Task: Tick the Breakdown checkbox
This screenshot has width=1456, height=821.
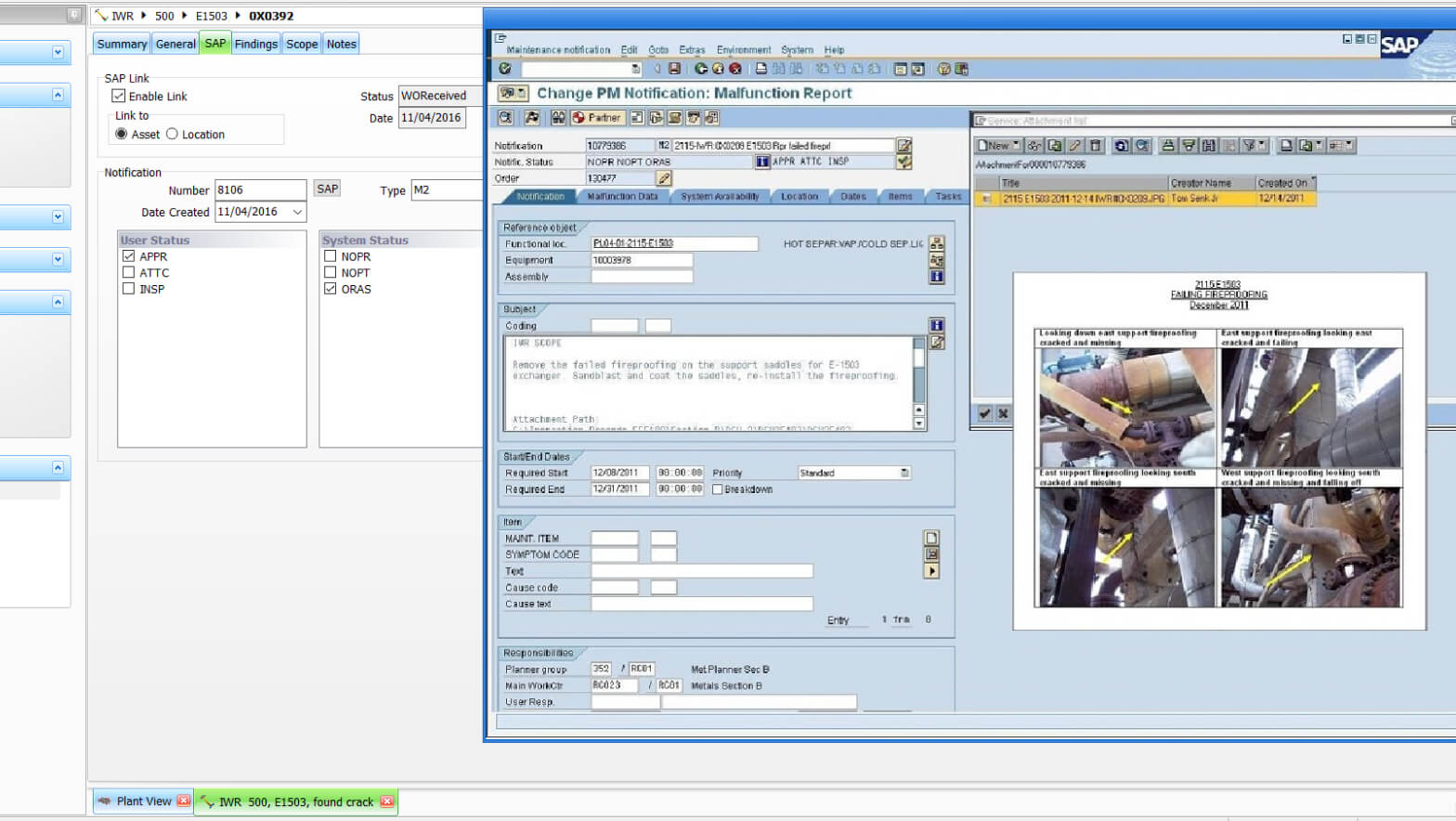Action: point(717,489)
